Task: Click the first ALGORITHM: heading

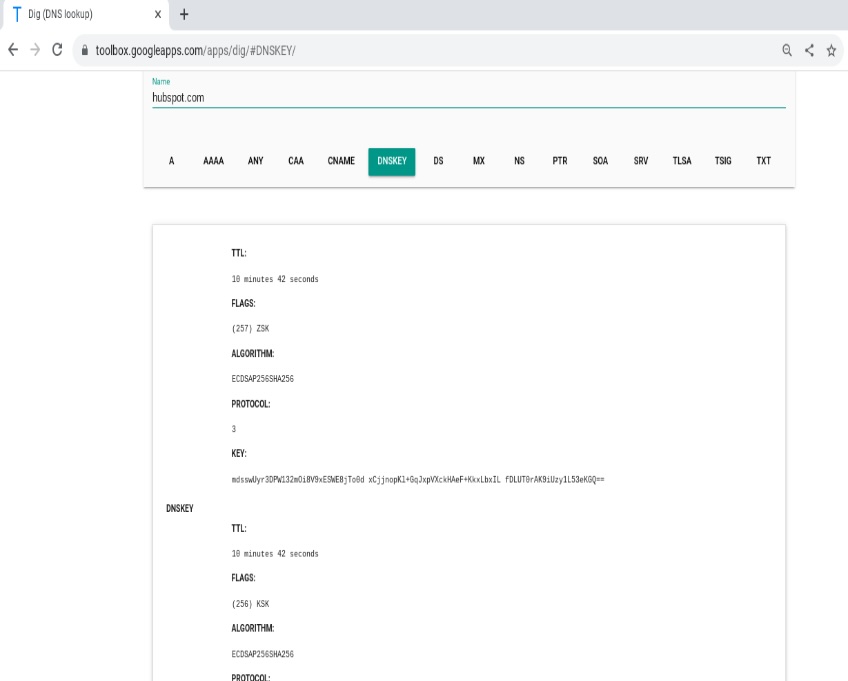Action: click(253, 354)
